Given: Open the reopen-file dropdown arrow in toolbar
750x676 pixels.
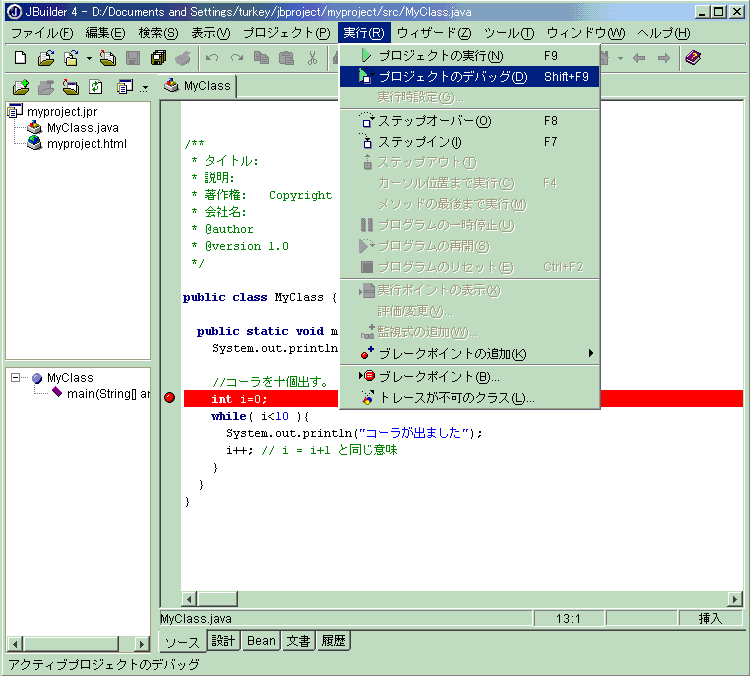Looking at the screenshot, I should pos(89,58).
